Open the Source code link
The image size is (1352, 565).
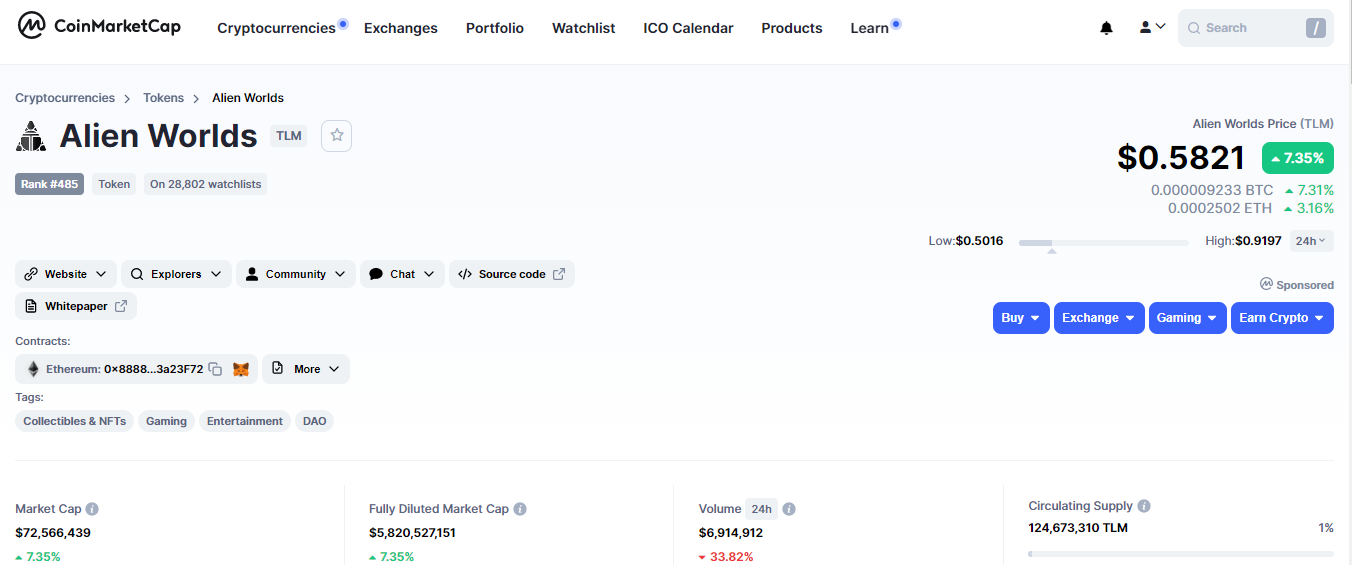pyautogui.click(x=512, y=274)
